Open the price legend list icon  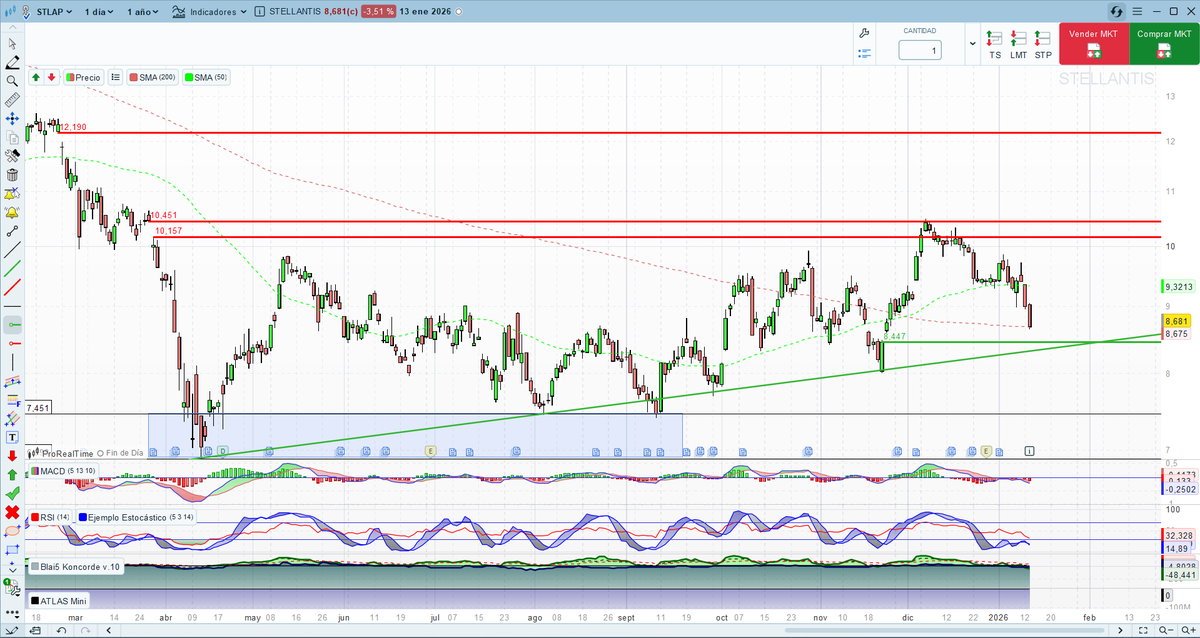(115, 77)
